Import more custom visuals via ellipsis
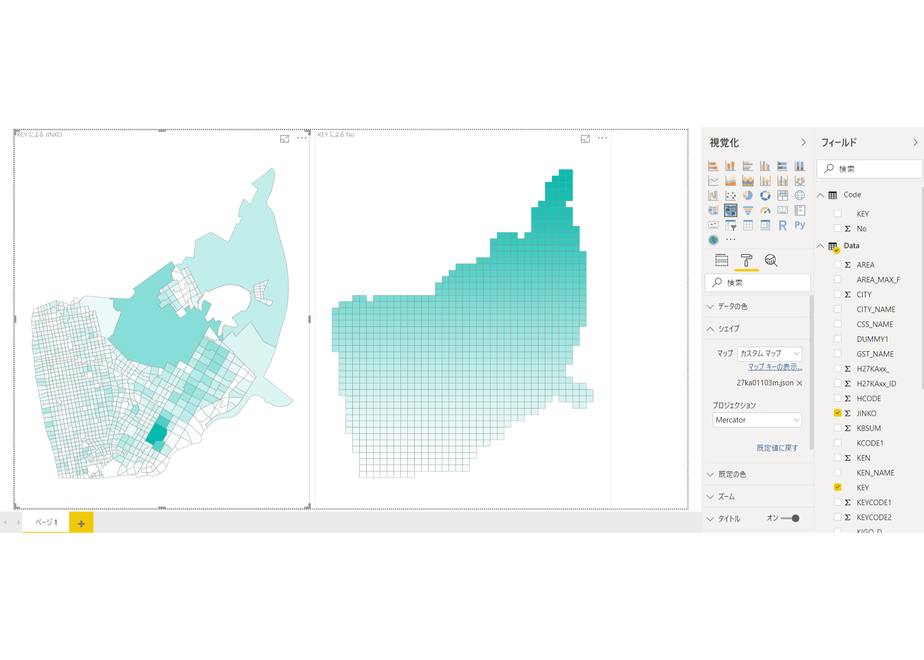Viewport: 924px width, 660px height. (731, 240)
